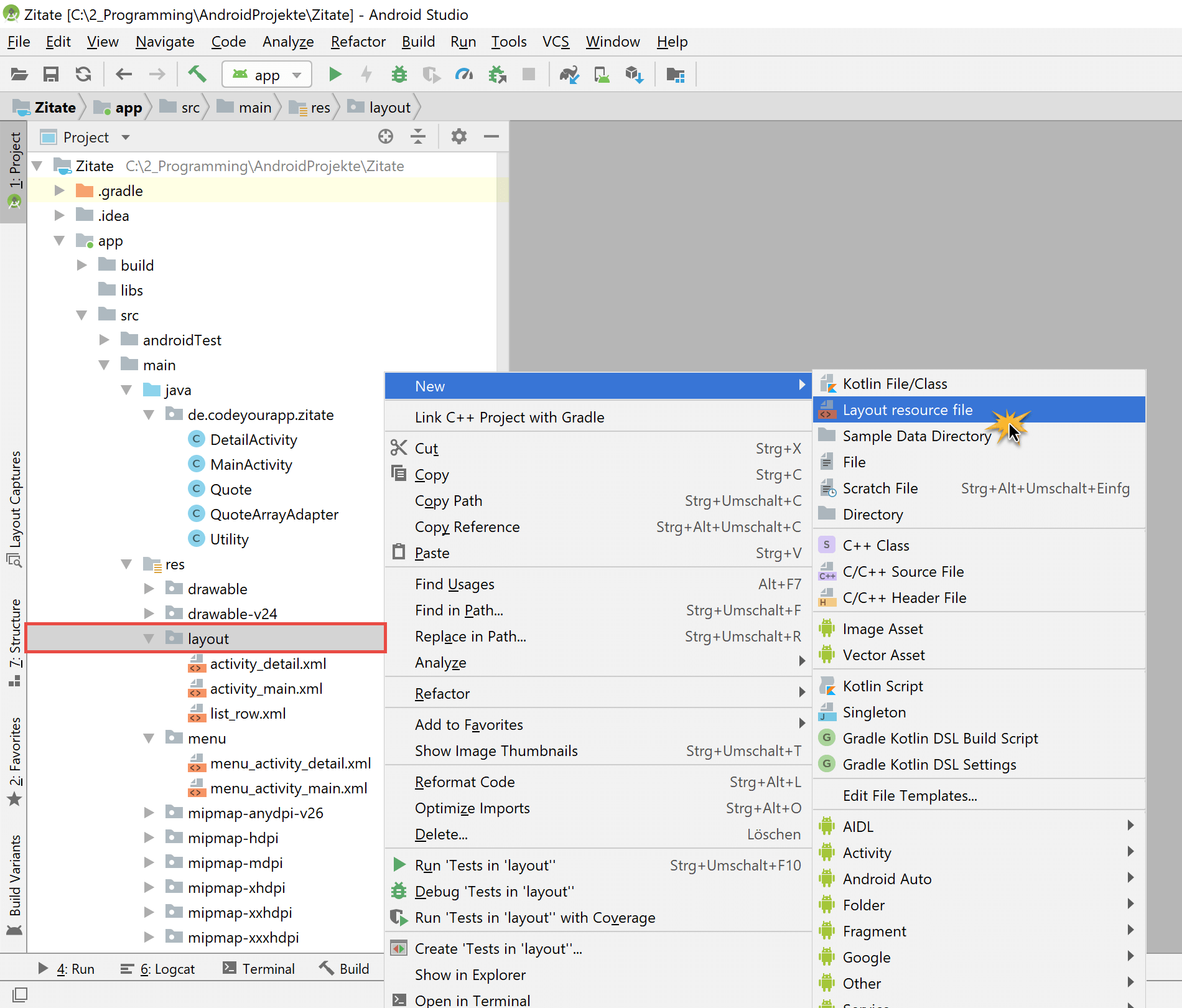Screen dimensions: 1182x1008
Task: Select the layout folder in tree
Action: click(x=206, y=638)
